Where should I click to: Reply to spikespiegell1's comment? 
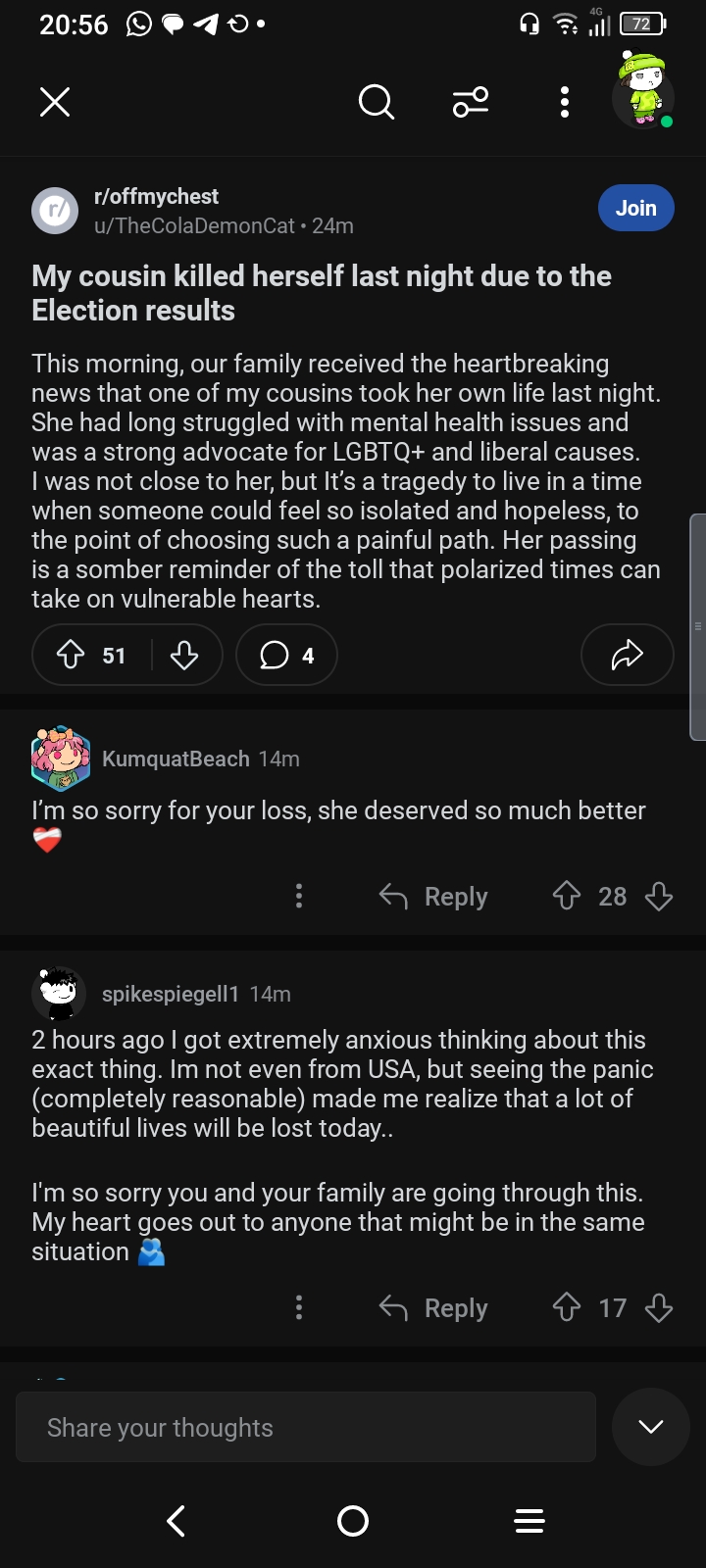tap(433, 1307)
